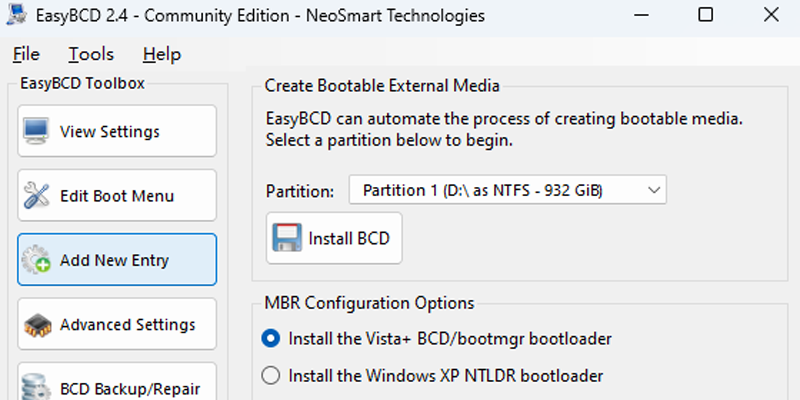Open the Tools menu
This screenshot has width=800, height=400.
(x=91, y=54)
